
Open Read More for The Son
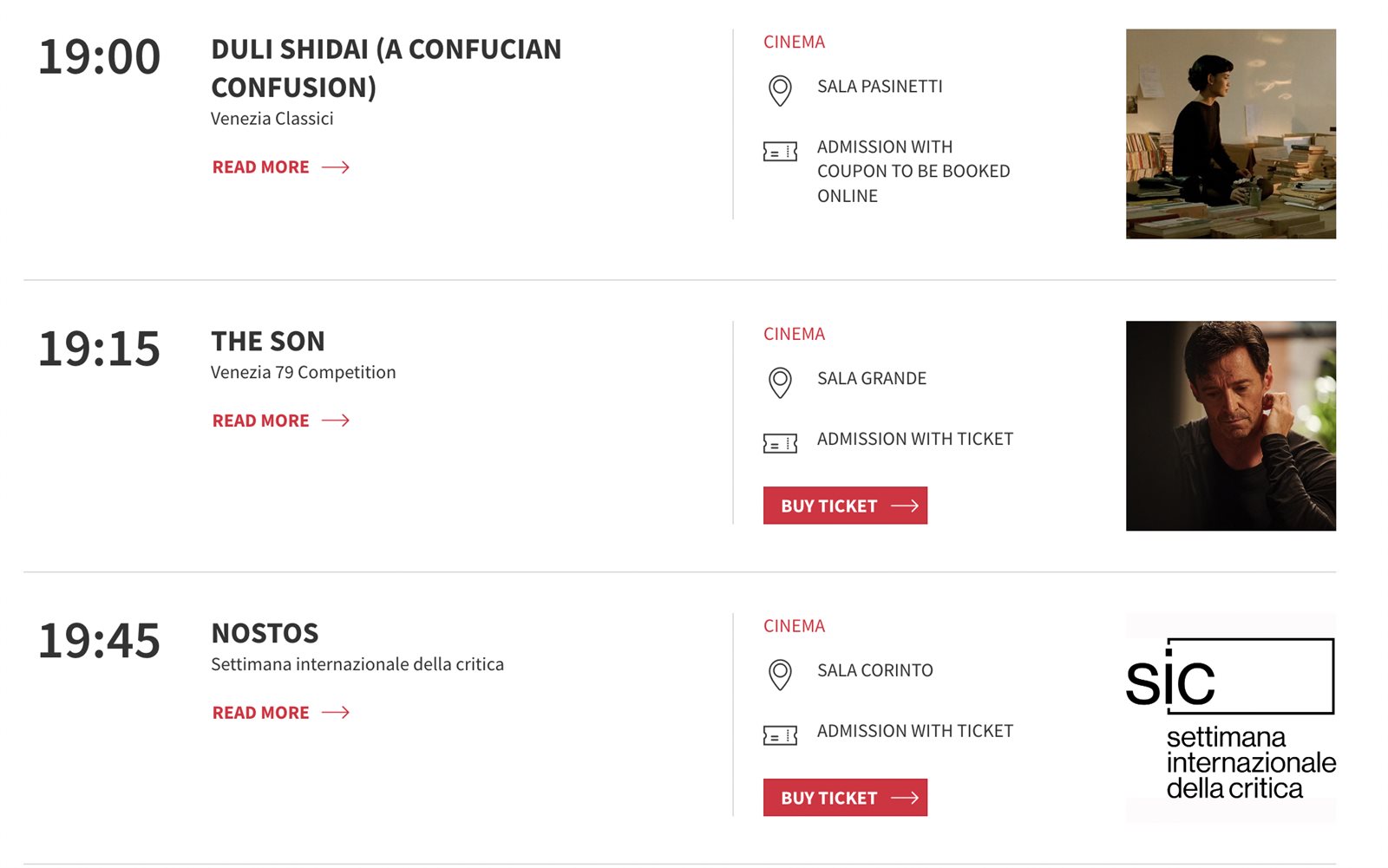pos(261,421)
